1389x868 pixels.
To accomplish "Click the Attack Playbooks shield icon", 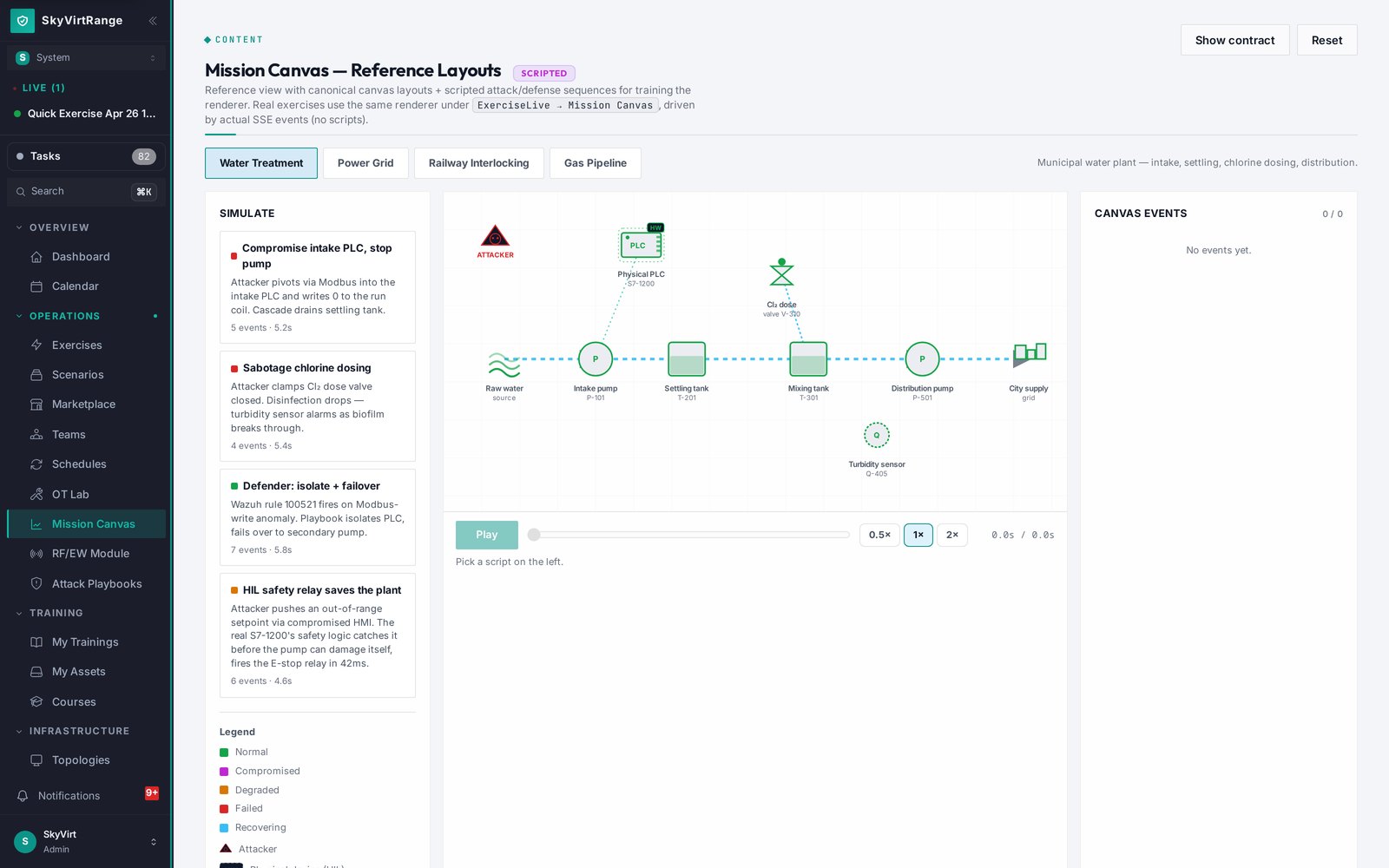I will 36,584.
